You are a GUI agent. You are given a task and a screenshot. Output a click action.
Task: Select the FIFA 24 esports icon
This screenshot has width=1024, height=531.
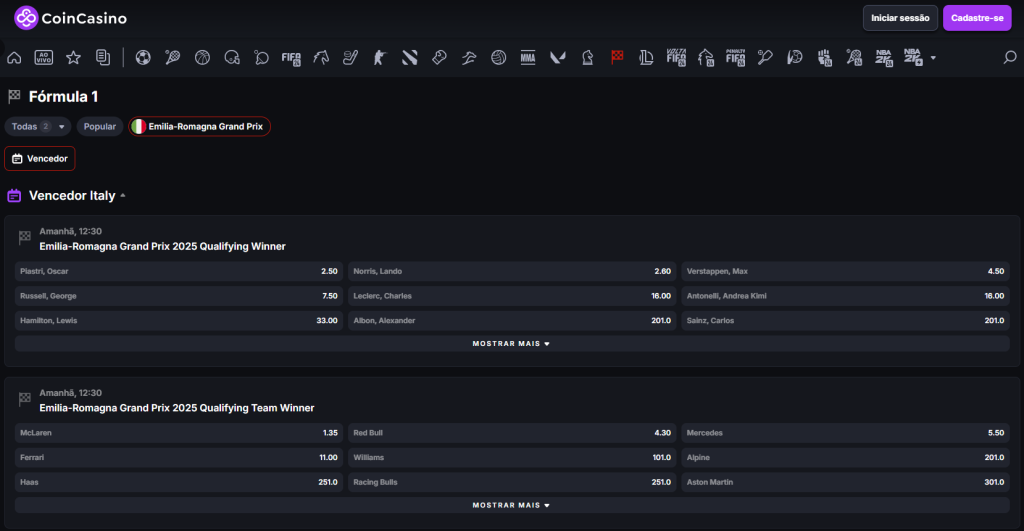click(x=291, y=57)
